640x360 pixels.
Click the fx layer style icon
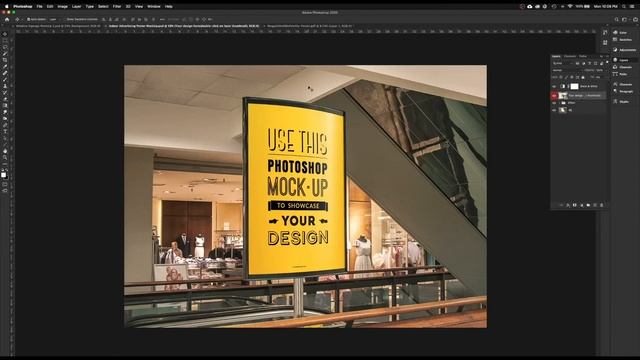click(568, 205)
